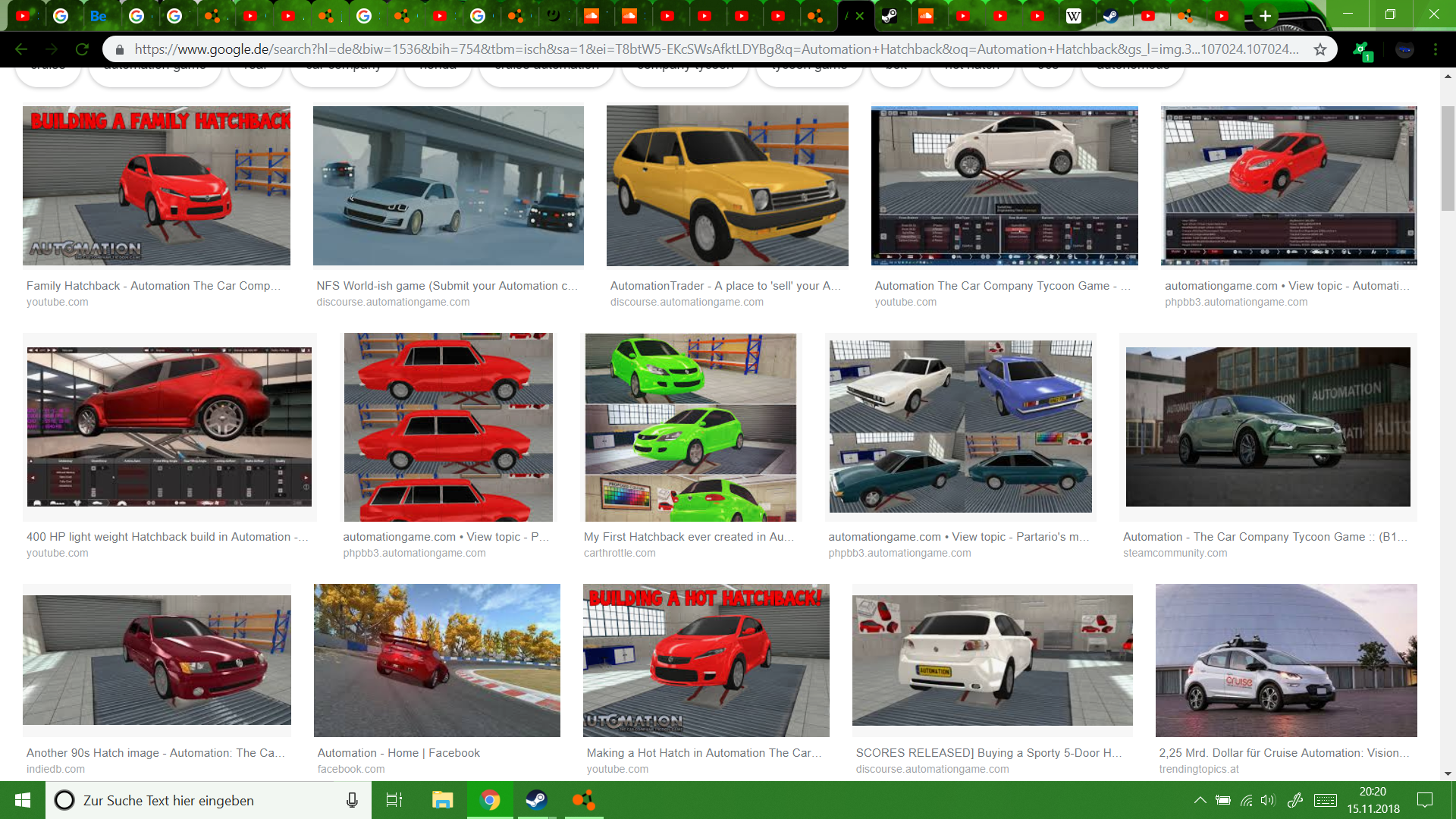Click the trendingtopics.at source text
Viewport: 1456px width, 819px height.
point(1199,769)
